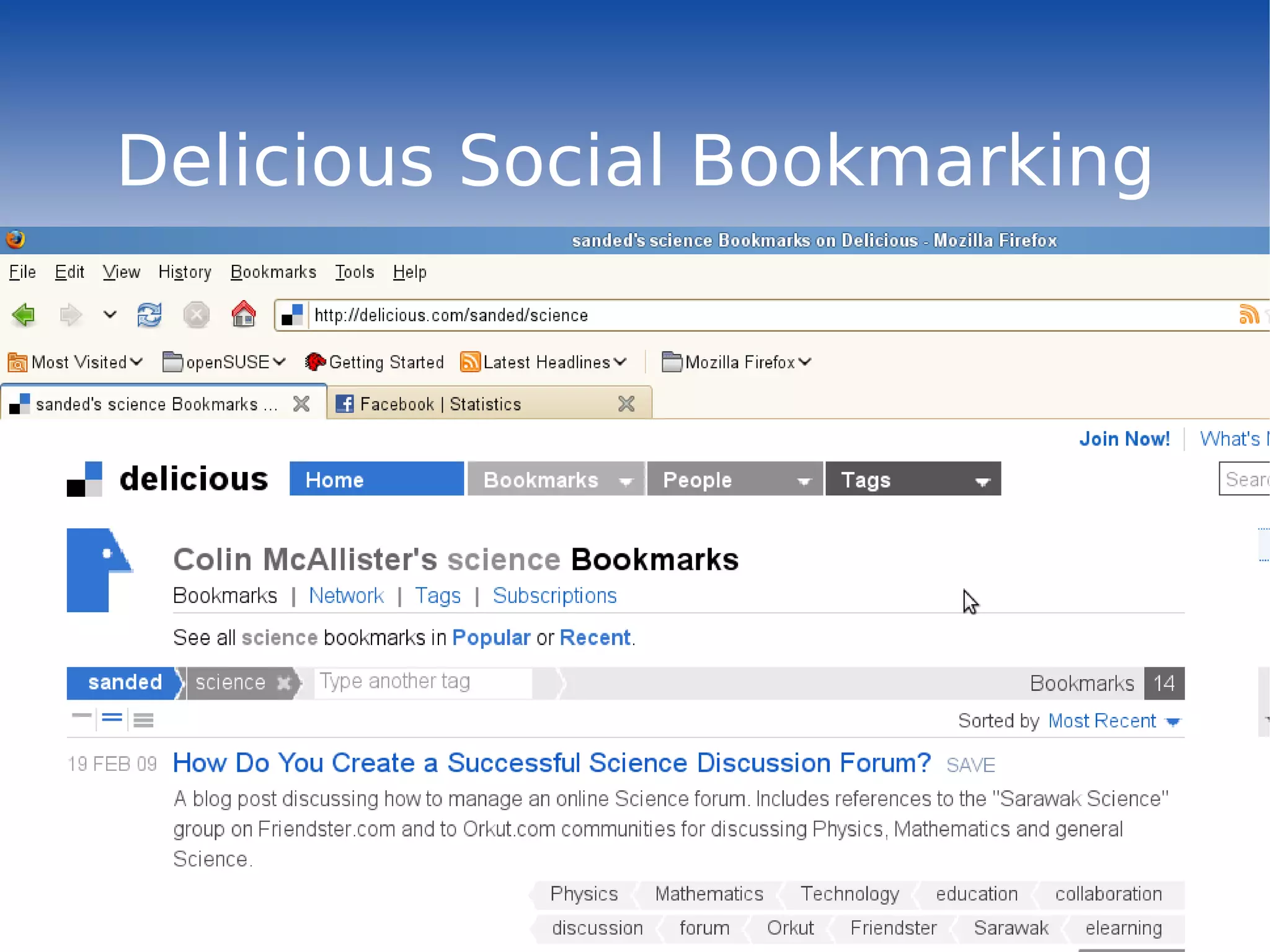1270x952 pixels.
Task: Click the Popular science bookmarks link
Action: pos(491,638)
